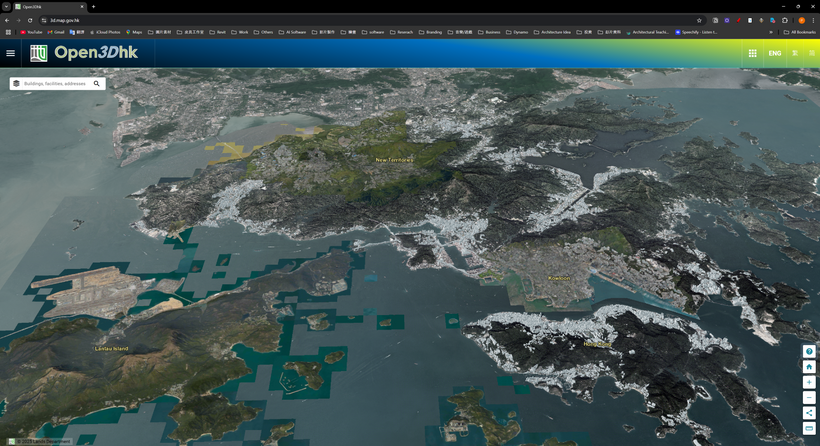
Task: Focus the buildings, facilities, addresses search field
Action: pos(55,84)
